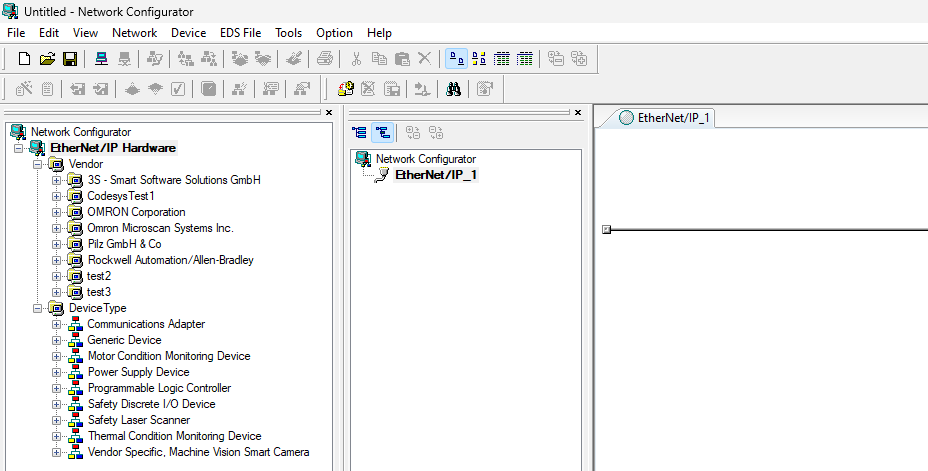Select Power Supply Device entry
The image size is (928, 471).
tap(138, 372)
